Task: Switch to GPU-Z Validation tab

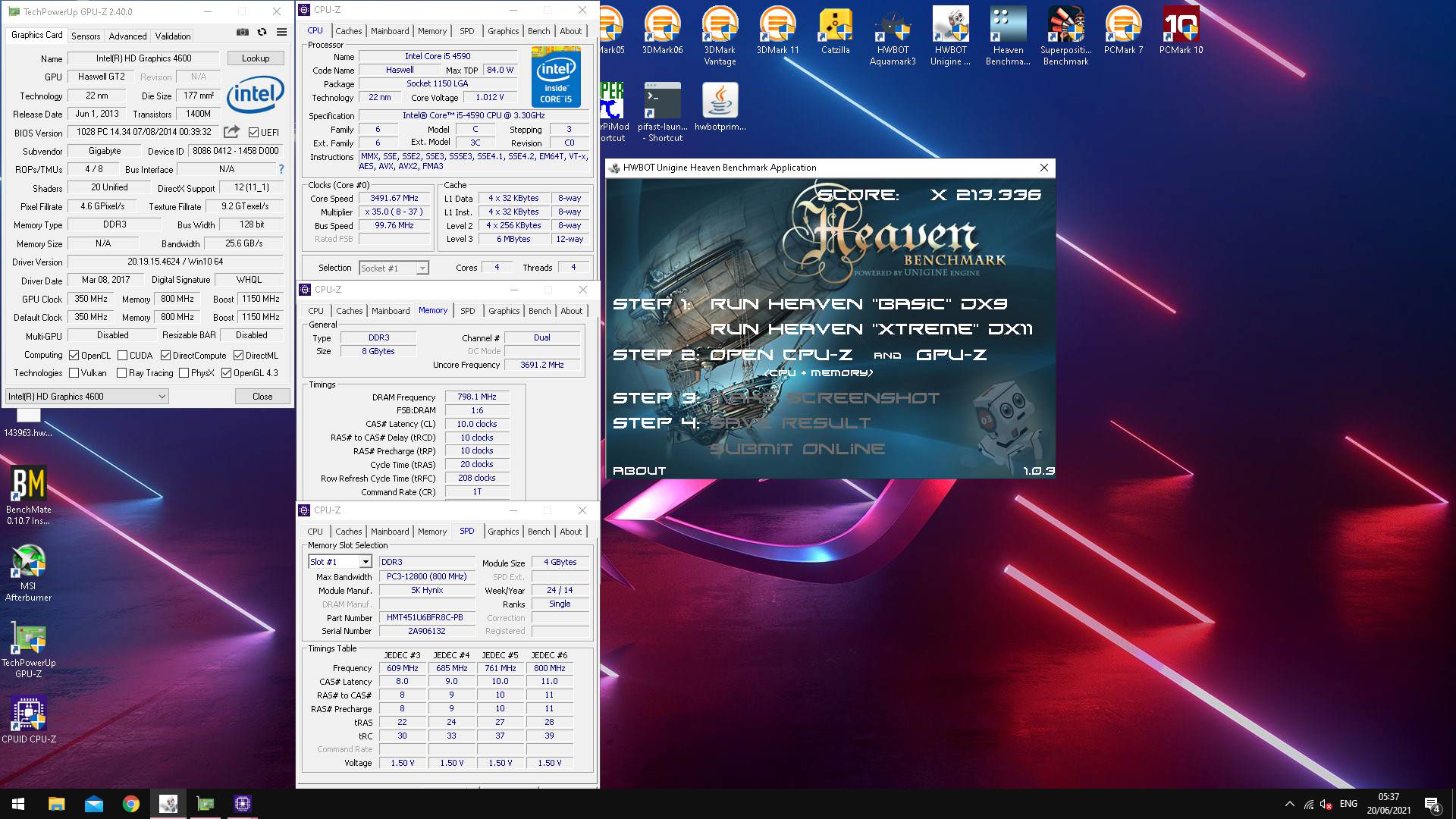Action: pyautogui.click(x=173, y=36)
